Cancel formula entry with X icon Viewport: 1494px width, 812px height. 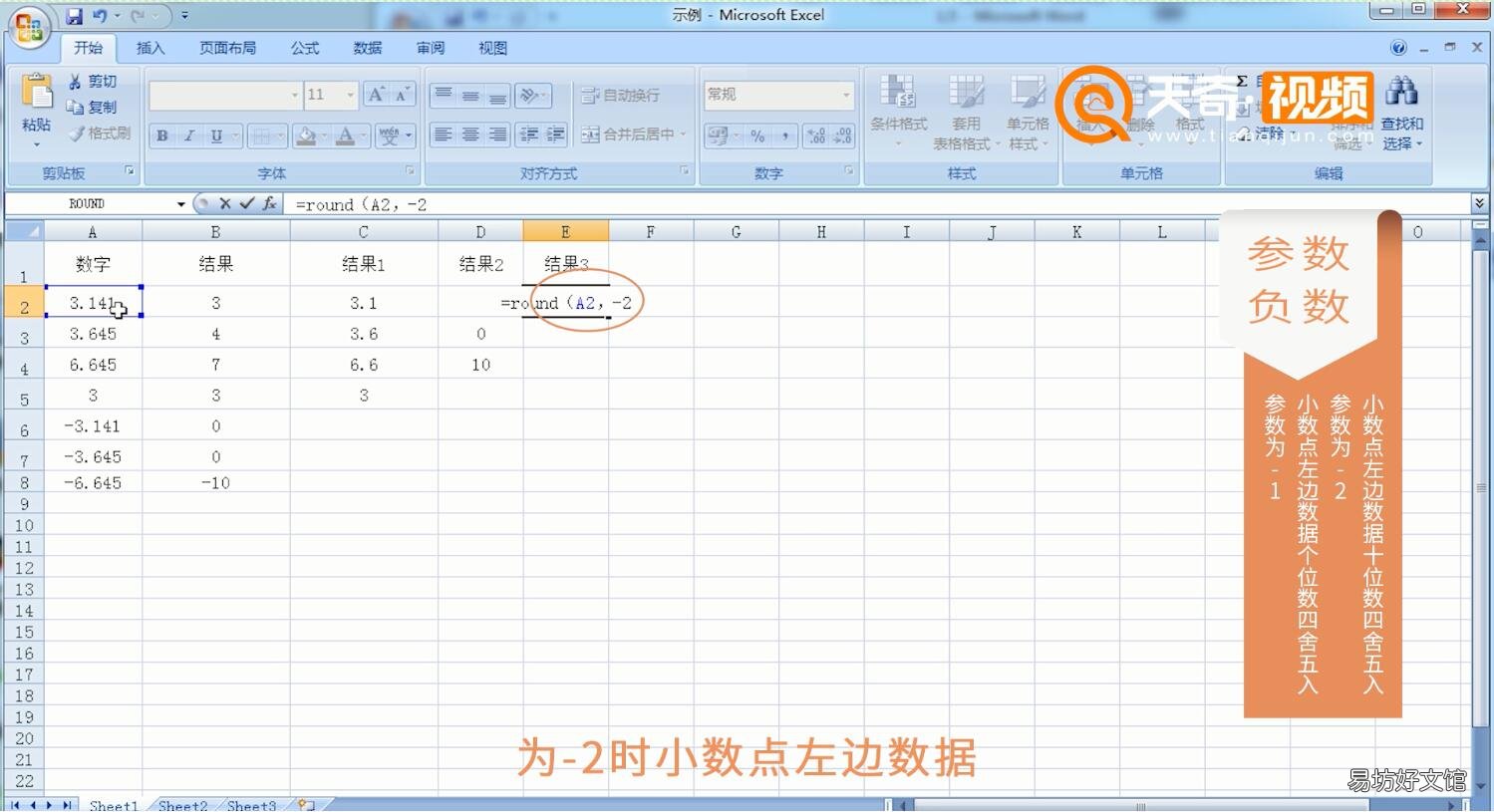coord(225,203)
